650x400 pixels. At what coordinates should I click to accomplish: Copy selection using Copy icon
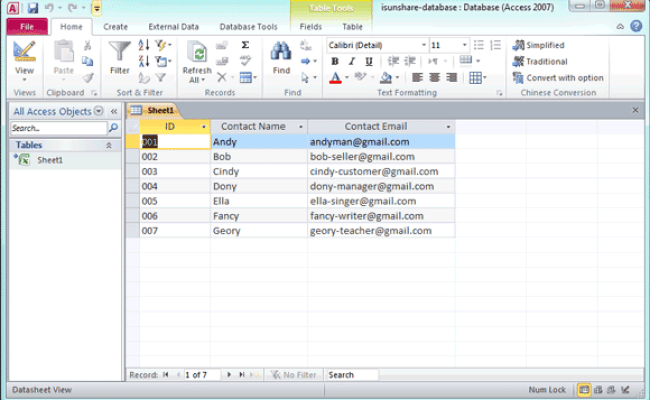pyautogui.click(x=87, y=61)
